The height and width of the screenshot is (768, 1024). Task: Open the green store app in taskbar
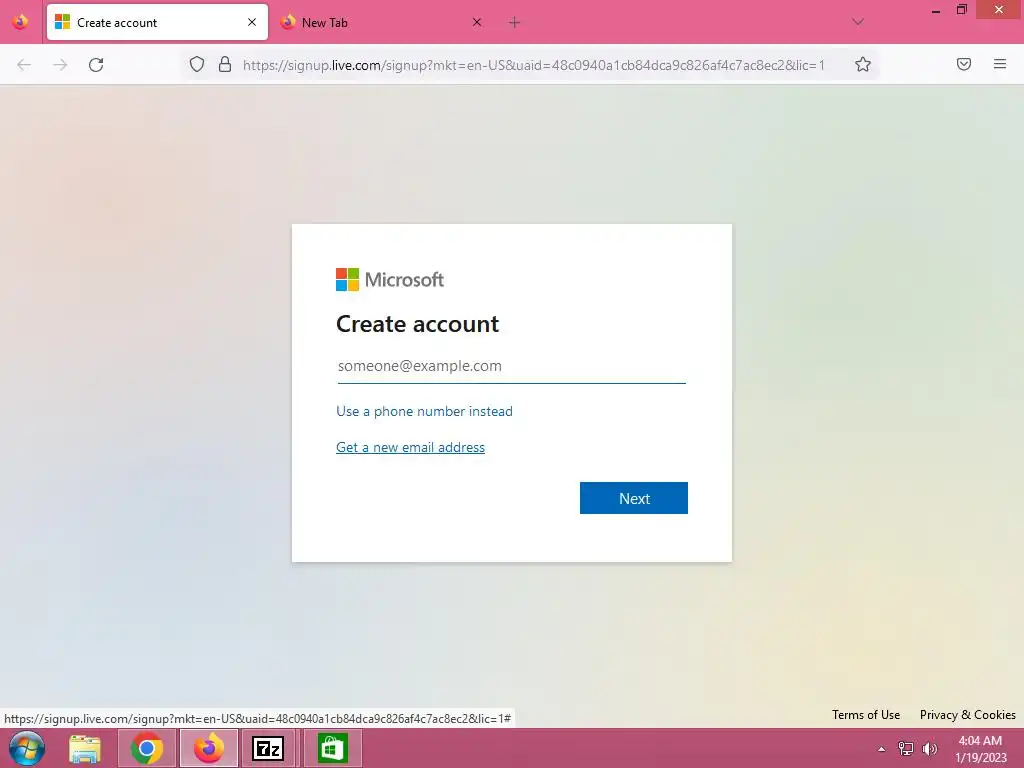(x=332, y=748)
